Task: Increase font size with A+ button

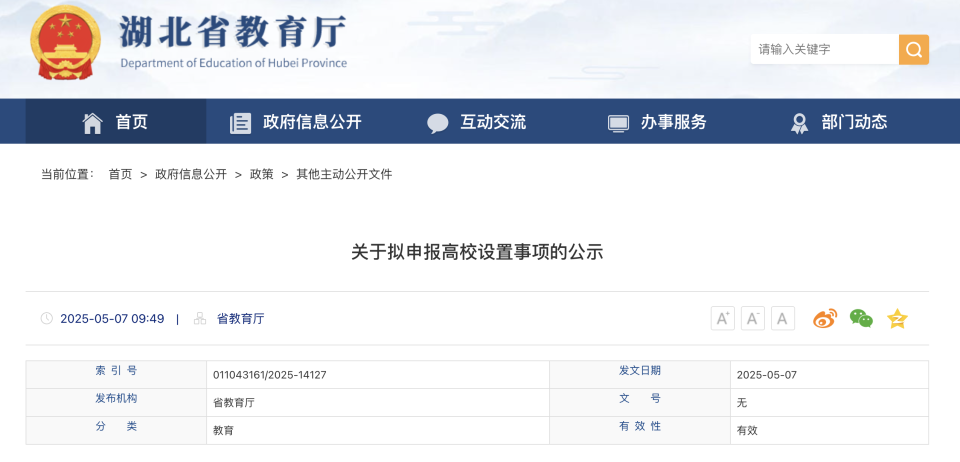Action: 722,318
